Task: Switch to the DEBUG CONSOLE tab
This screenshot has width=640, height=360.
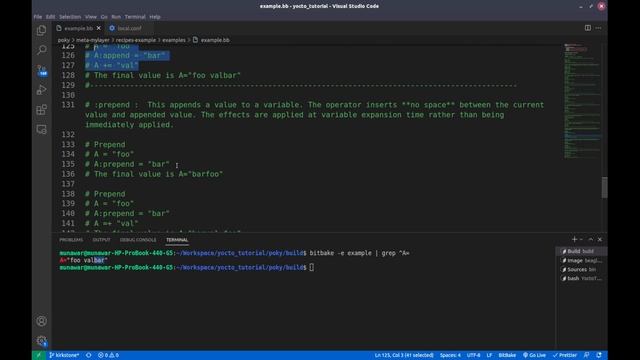Action: coord(138,240)
